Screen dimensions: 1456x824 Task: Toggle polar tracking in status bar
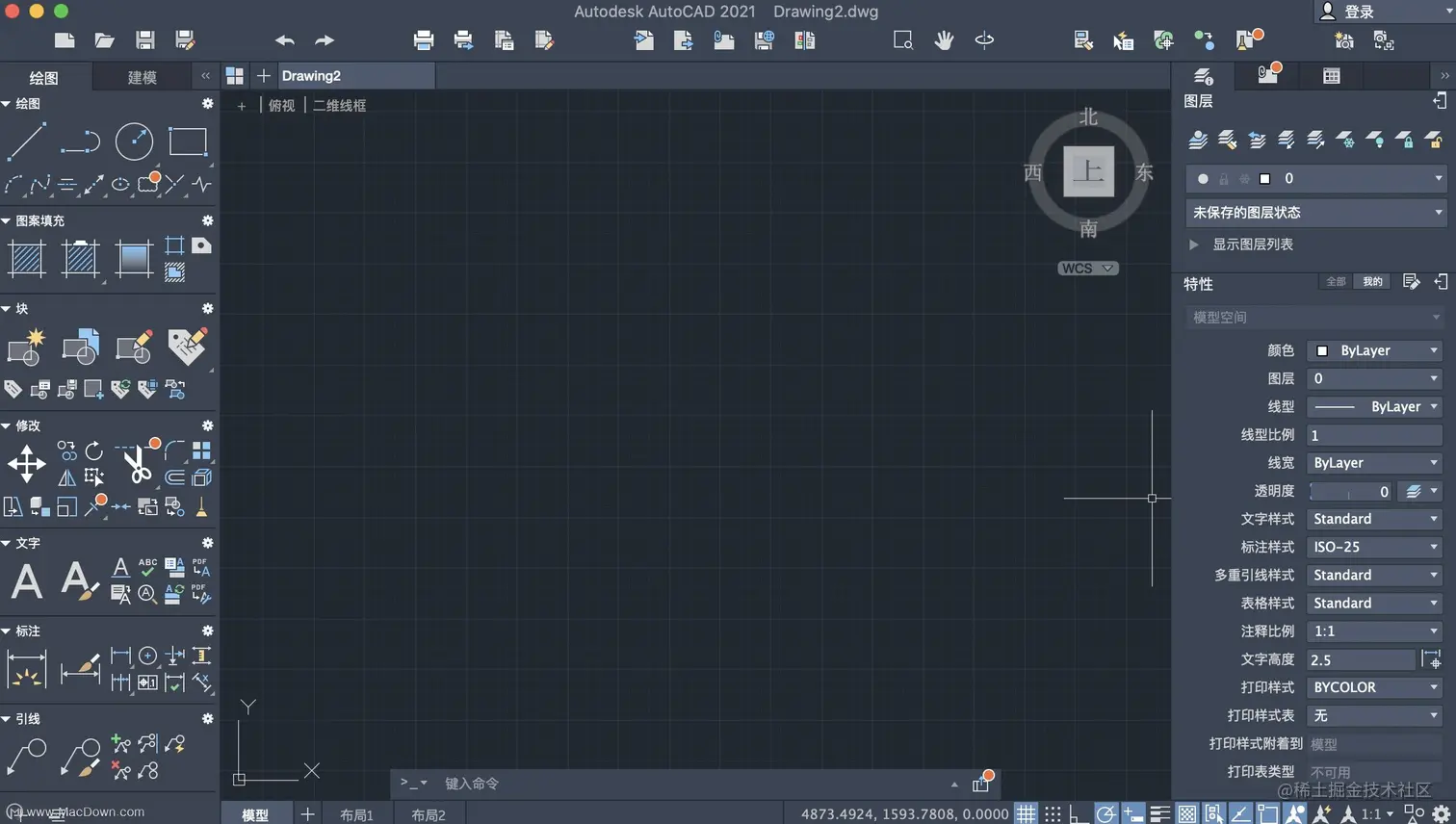[1106, 814]
